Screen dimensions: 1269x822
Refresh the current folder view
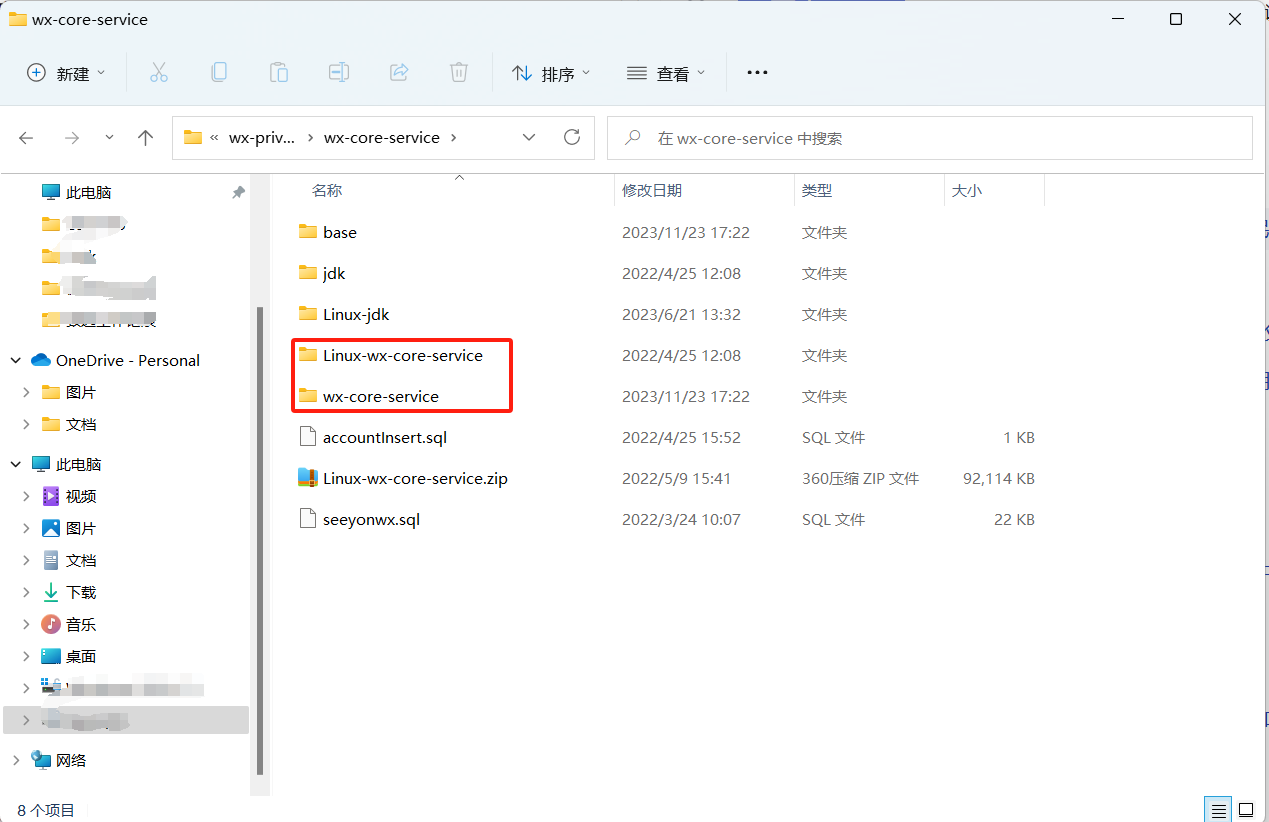pyautogui.click(x=572, y=138)
